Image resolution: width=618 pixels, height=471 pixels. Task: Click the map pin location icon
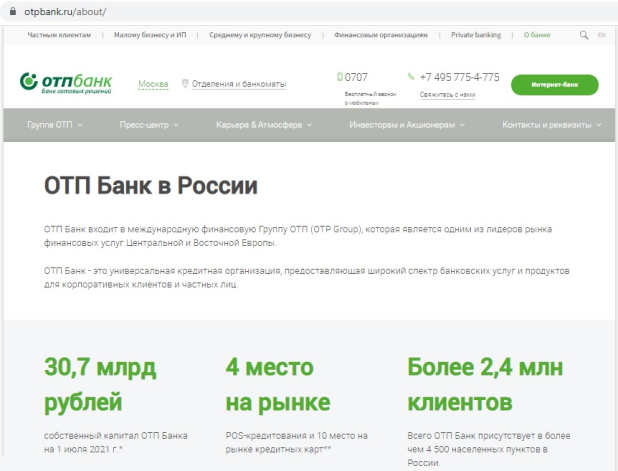(x=185, y=84)
